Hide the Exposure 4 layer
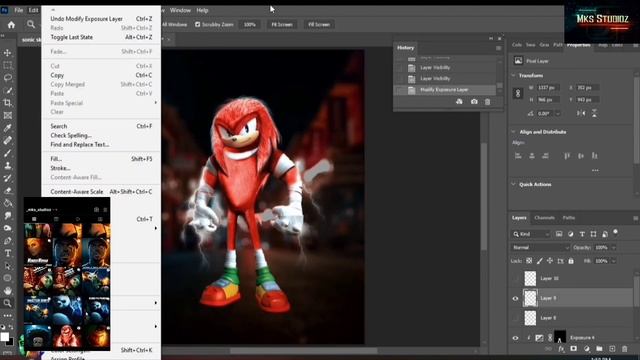Image resolution: width=640 pixels, height=360 pixels. coord(516,338)
